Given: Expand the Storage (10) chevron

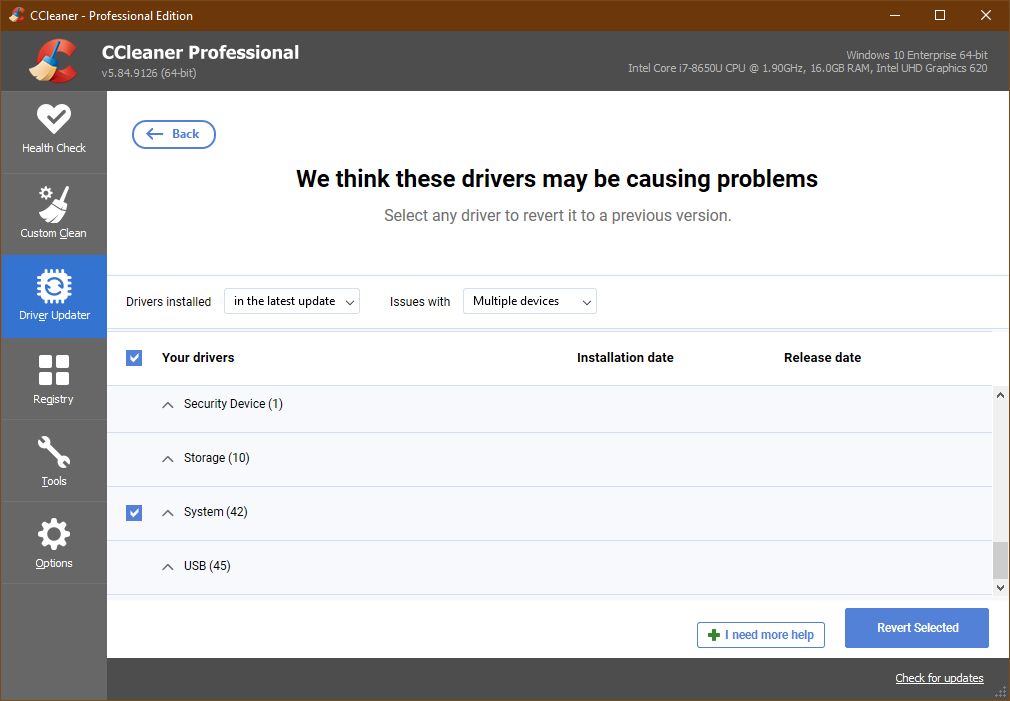Looking at the screenshot, I should pos(167,459).
